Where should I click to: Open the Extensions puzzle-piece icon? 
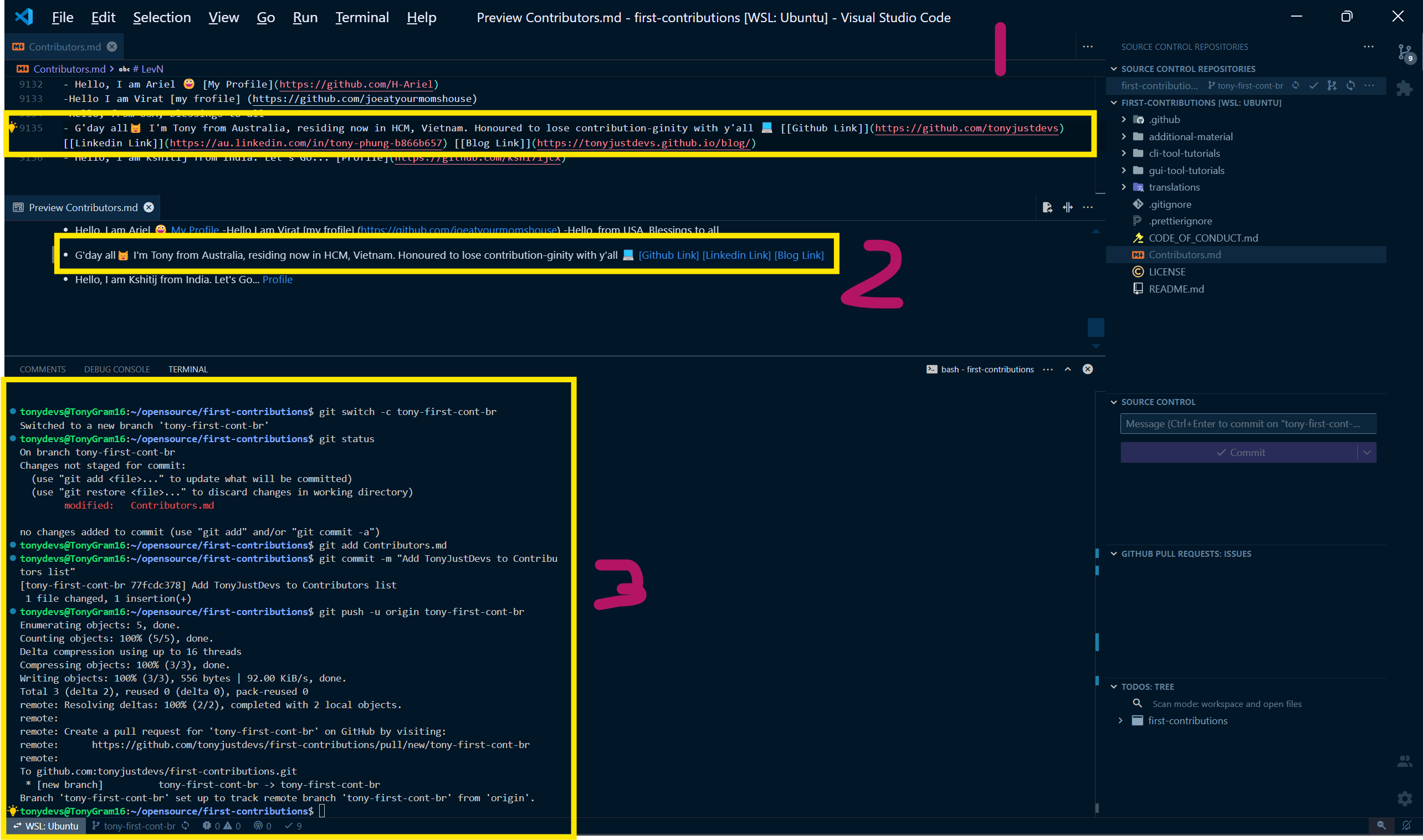click(x=1404, y=89)
